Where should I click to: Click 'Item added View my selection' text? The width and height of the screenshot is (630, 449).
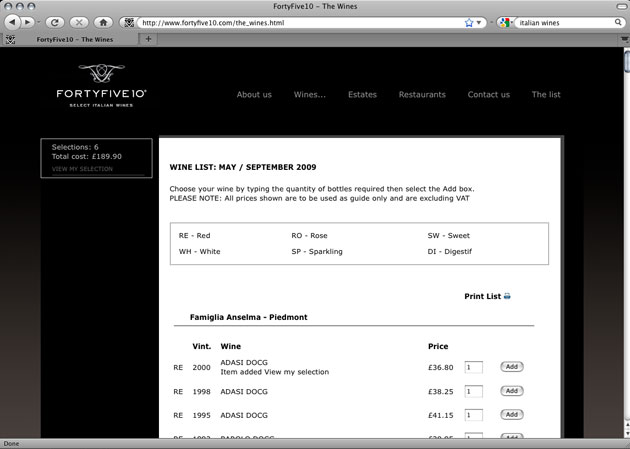click(x=274, y=372)
